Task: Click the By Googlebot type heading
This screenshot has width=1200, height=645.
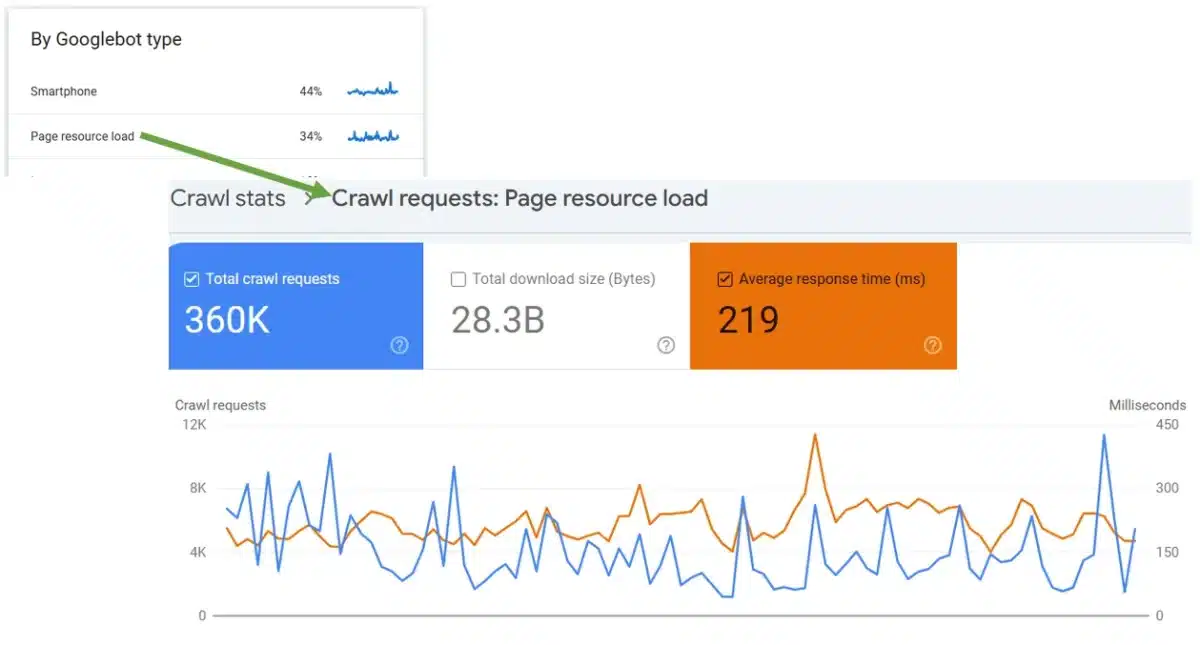Action: pyautogui.click(x=106, y=40)
